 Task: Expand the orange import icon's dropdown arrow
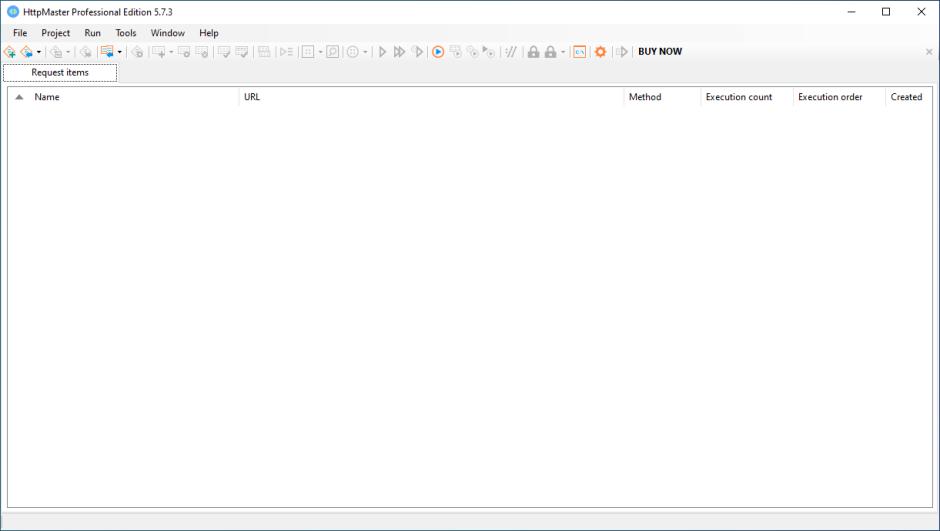click(x=120, y=52)
